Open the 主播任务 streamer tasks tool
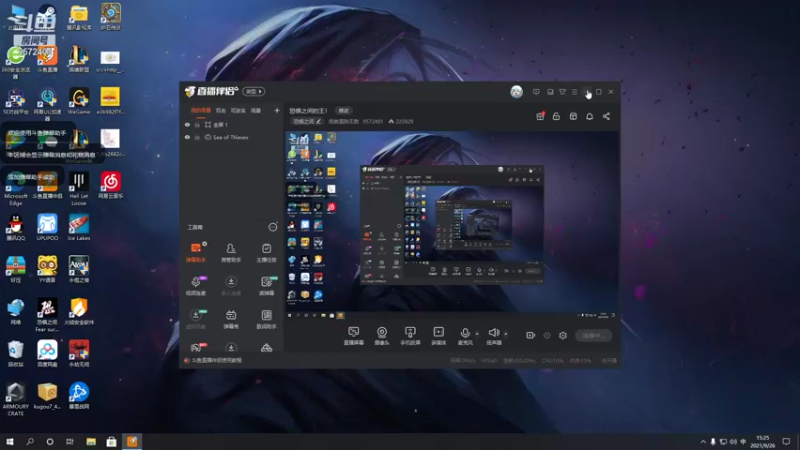The width and height of the screenshot is (800, 450). (266, 252)
